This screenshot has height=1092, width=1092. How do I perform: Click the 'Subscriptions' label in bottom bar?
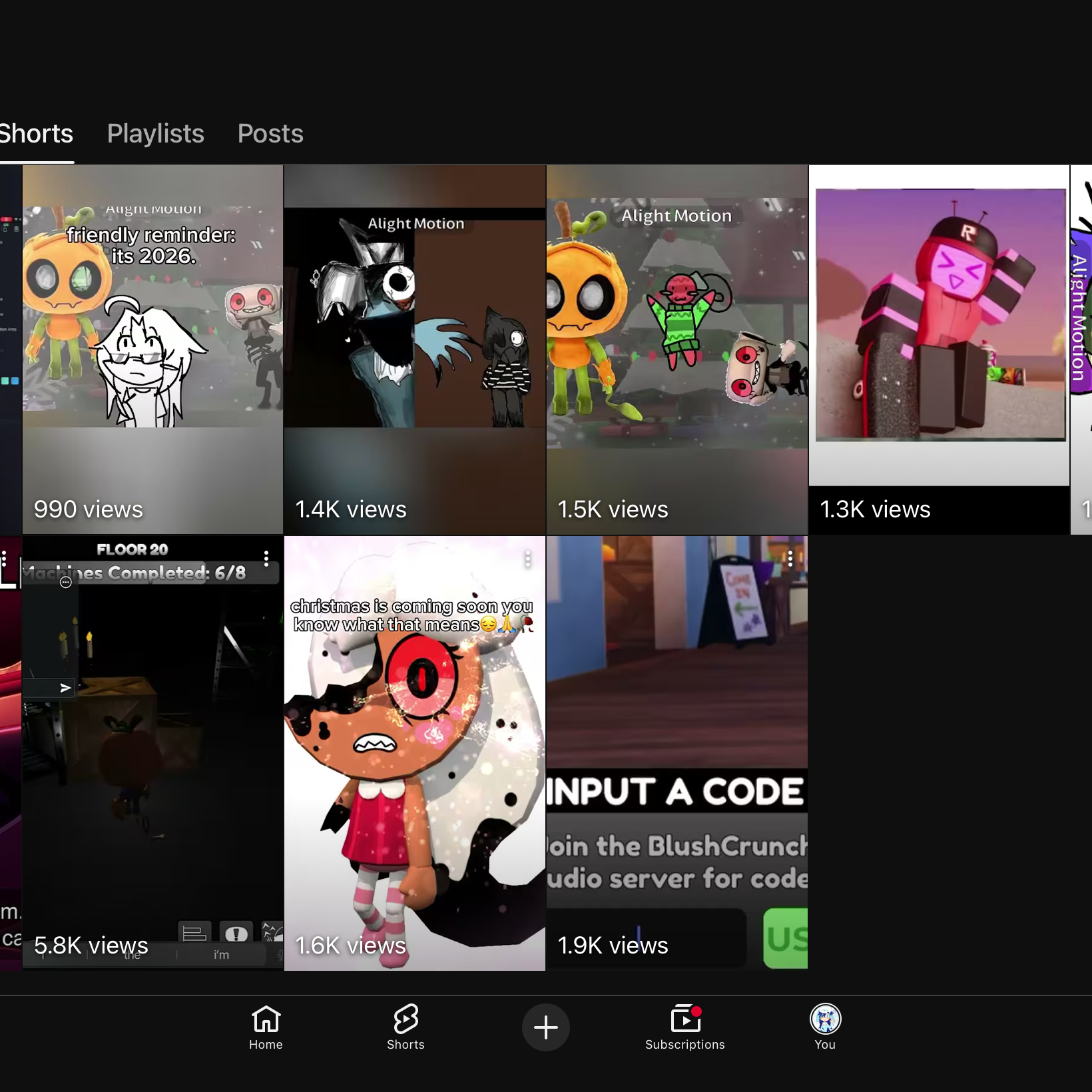point(685,1045)
